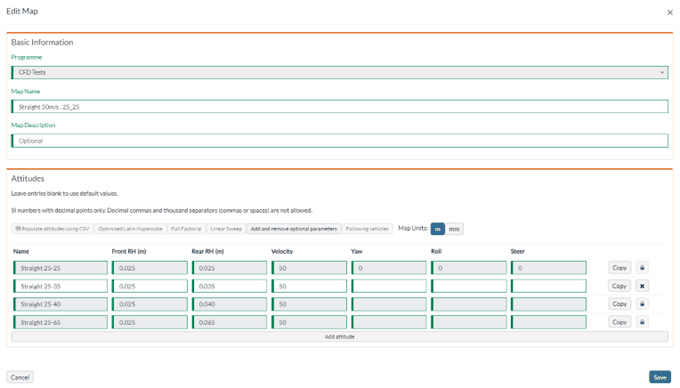Close the Edit Map dialog with X
This screenshot has width=680, height=388.
tap(670, 13)
